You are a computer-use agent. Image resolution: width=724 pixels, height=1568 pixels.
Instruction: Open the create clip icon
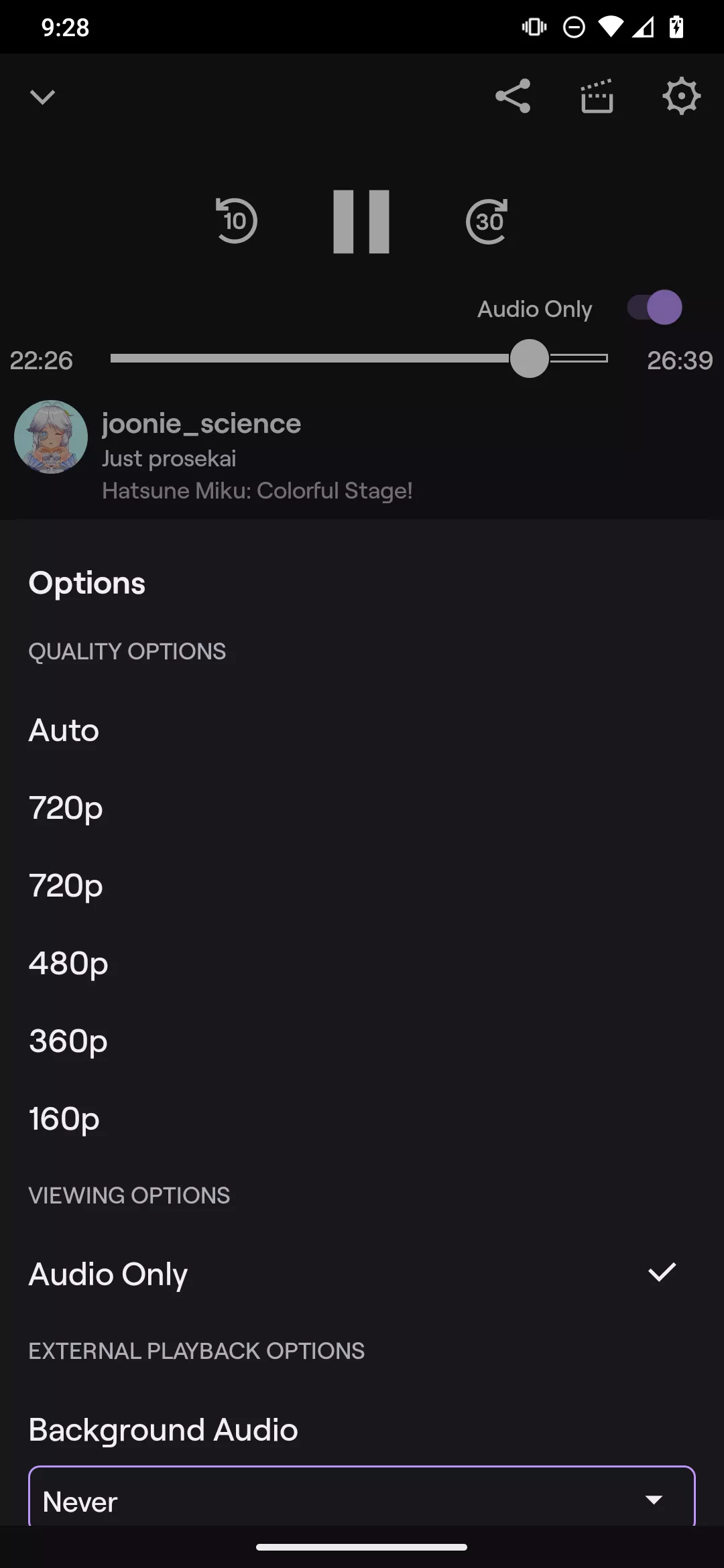tap(597, 96)
